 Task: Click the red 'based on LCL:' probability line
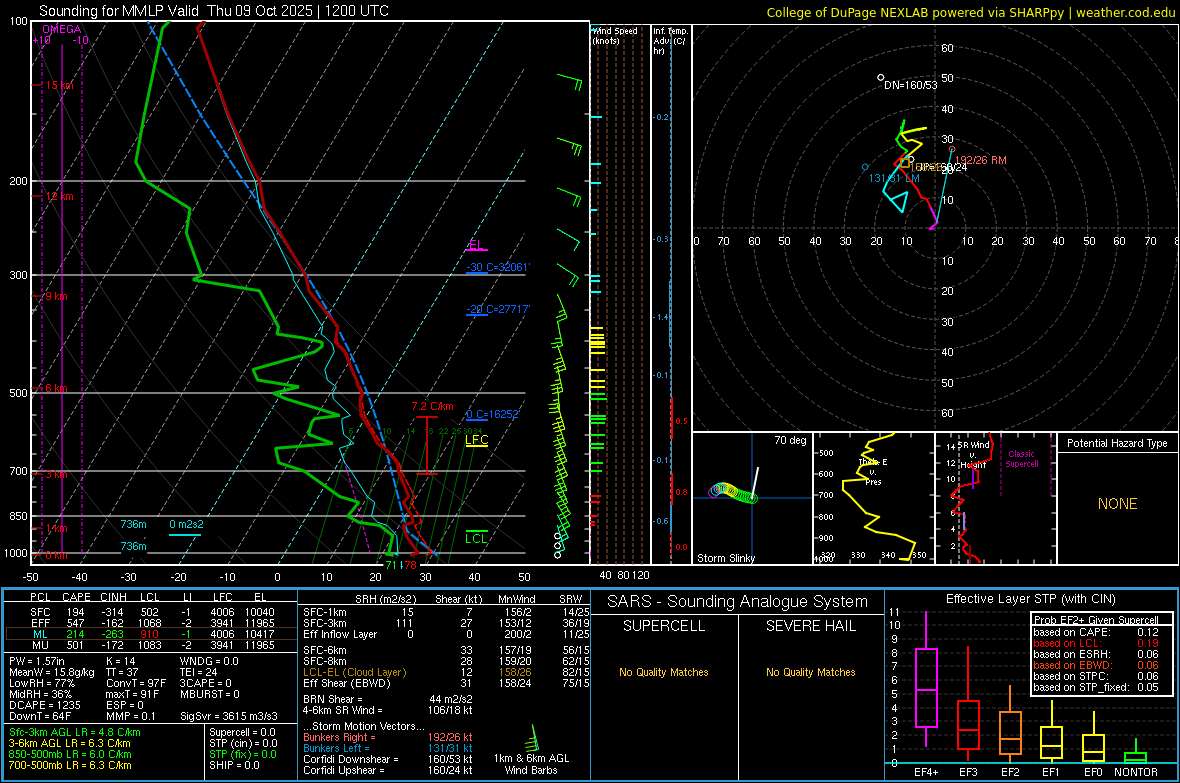pos(1096,643)
